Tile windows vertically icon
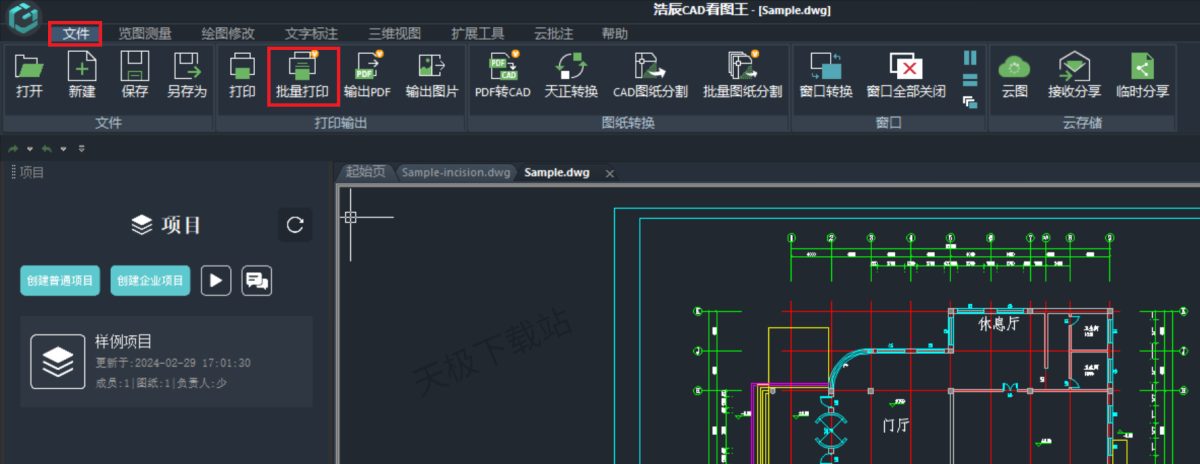Screen dimensions: 1200x464 (970, 58)
